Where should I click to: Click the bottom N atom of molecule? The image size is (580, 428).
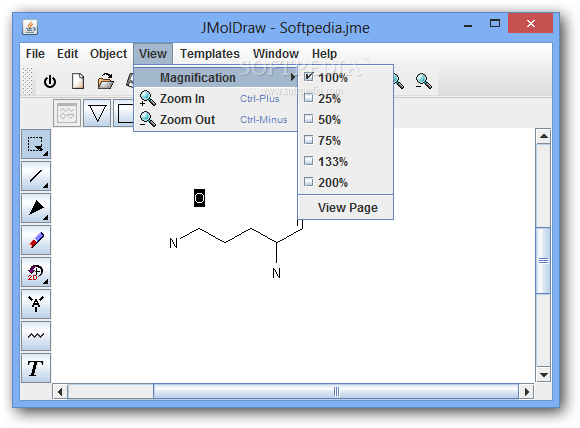pos(276,273)
